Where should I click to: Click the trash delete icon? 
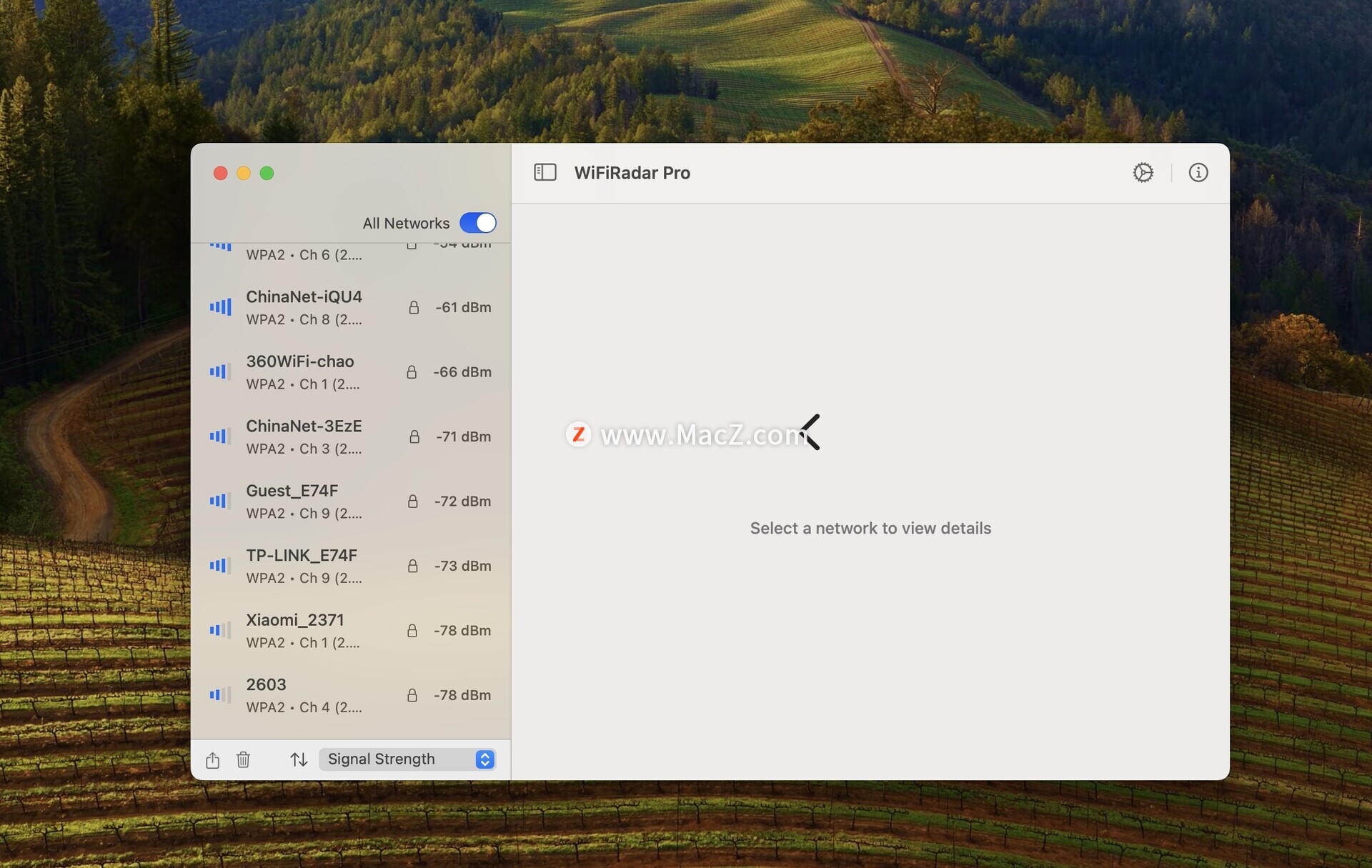click(243, 759)
